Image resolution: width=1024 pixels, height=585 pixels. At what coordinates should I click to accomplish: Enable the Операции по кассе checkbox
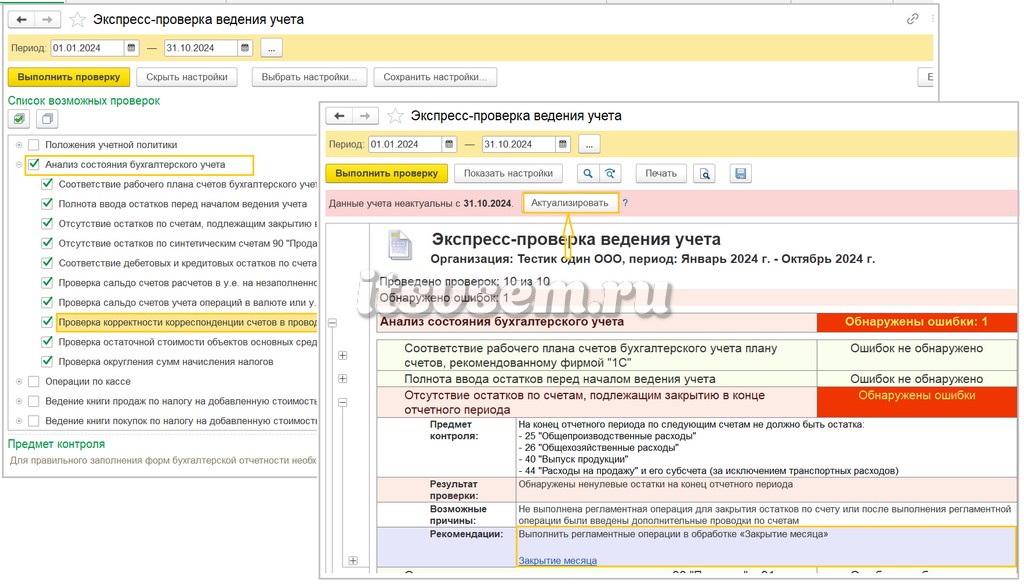(x=34, y=381)
